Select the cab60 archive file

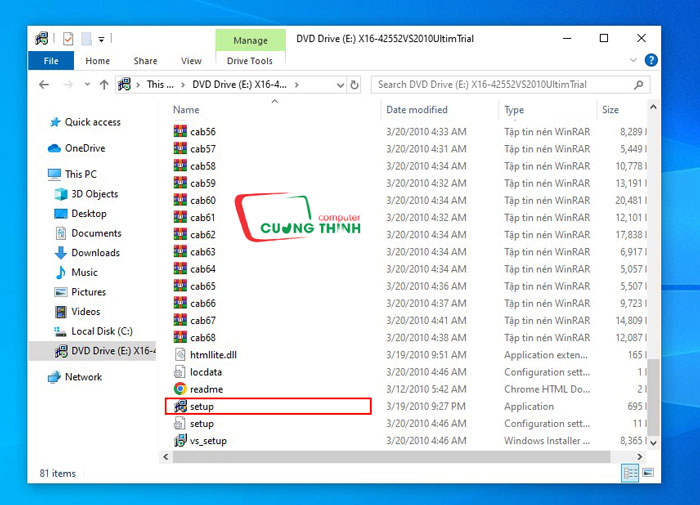195,200
